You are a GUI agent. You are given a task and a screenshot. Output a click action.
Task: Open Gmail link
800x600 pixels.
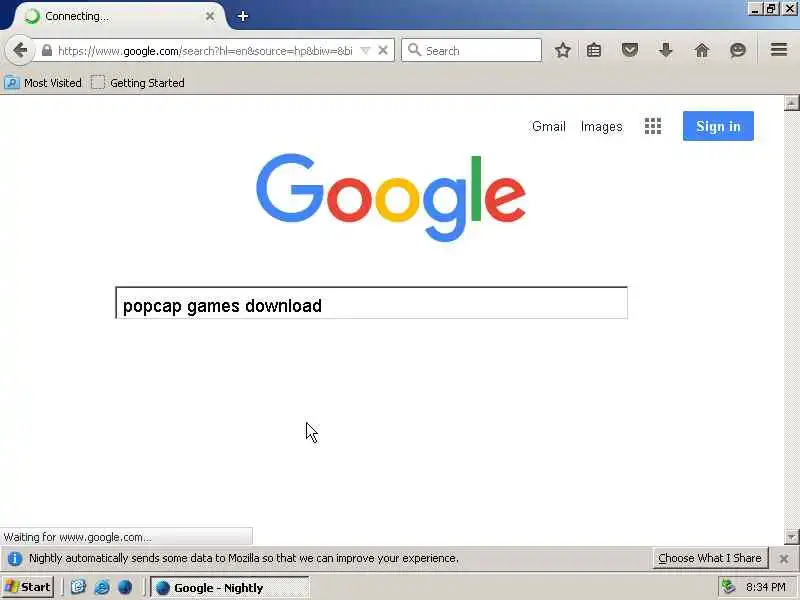tap(548, 126)
